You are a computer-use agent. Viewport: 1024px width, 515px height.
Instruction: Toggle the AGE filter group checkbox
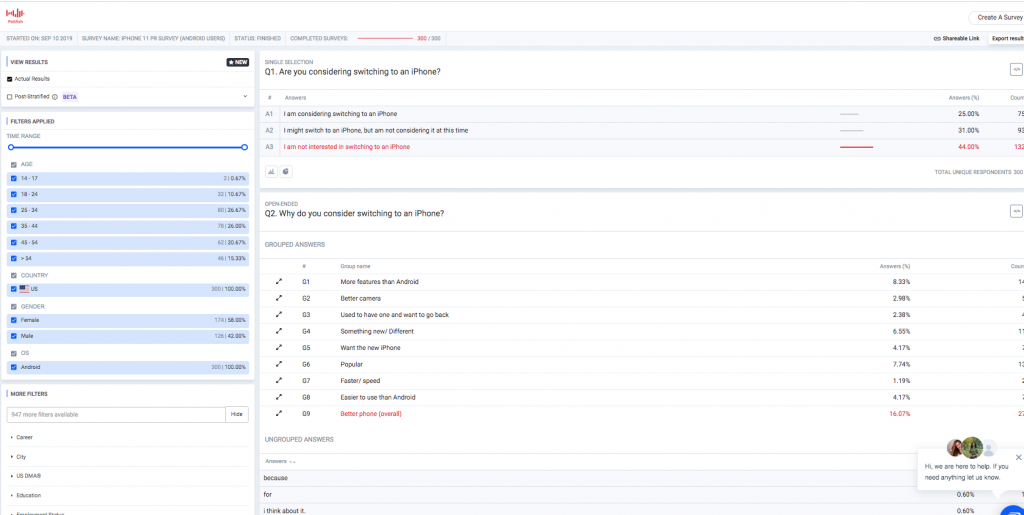pos(14,164)
